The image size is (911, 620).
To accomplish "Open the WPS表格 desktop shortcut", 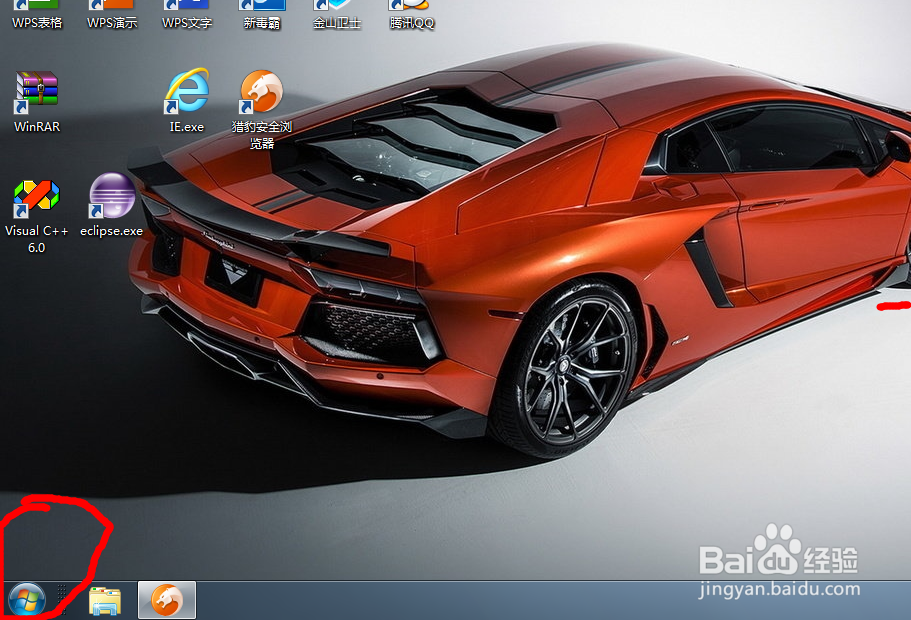I will tap(37, 15).
